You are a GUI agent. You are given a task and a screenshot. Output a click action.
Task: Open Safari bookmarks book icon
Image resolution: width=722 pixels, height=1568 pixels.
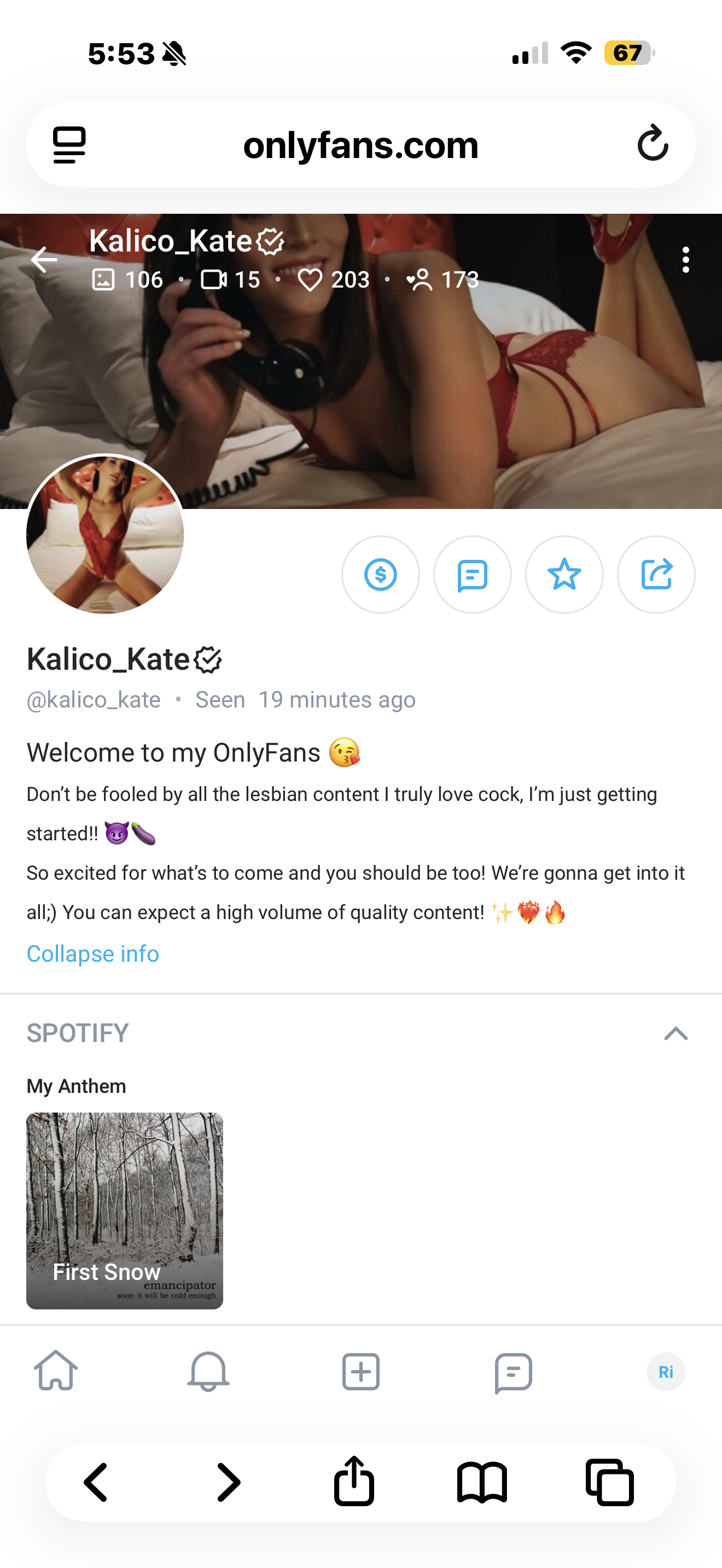[x=481, y=1482]
